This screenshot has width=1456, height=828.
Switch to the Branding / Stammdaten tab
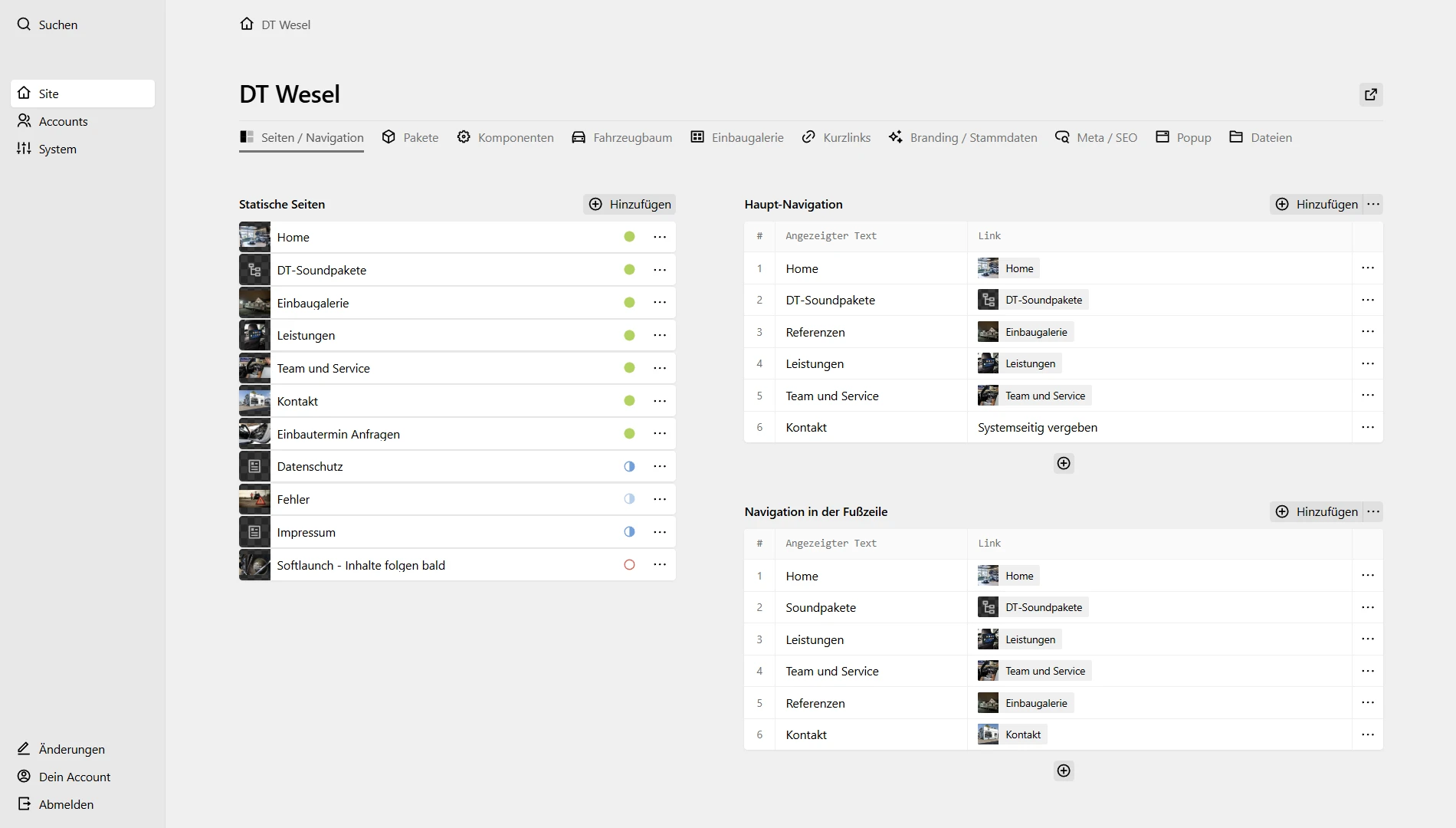tap(962, 137)
